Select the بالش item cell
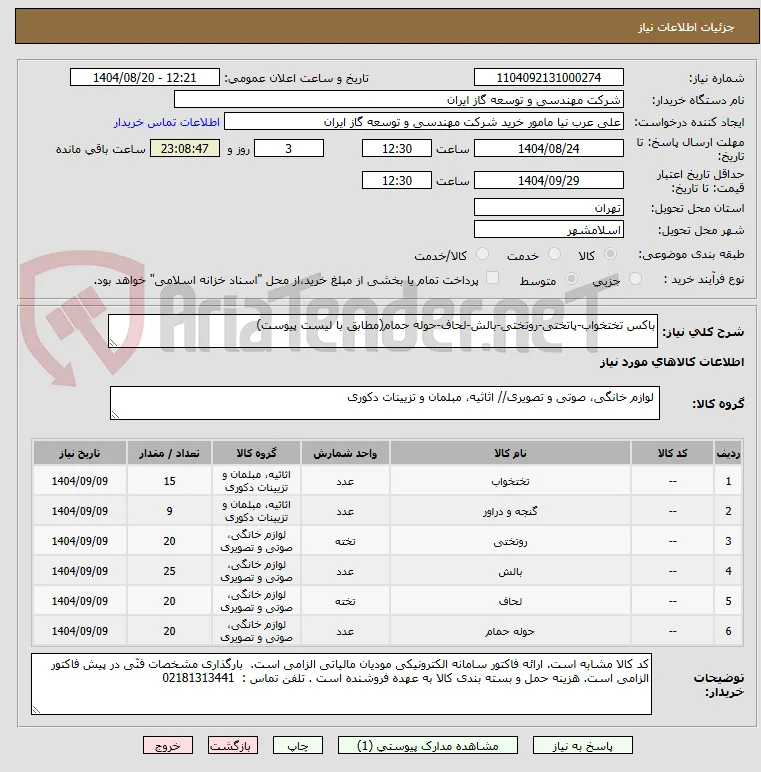The width and height of the screenshot is (761, 772). [x=510, y=571]
